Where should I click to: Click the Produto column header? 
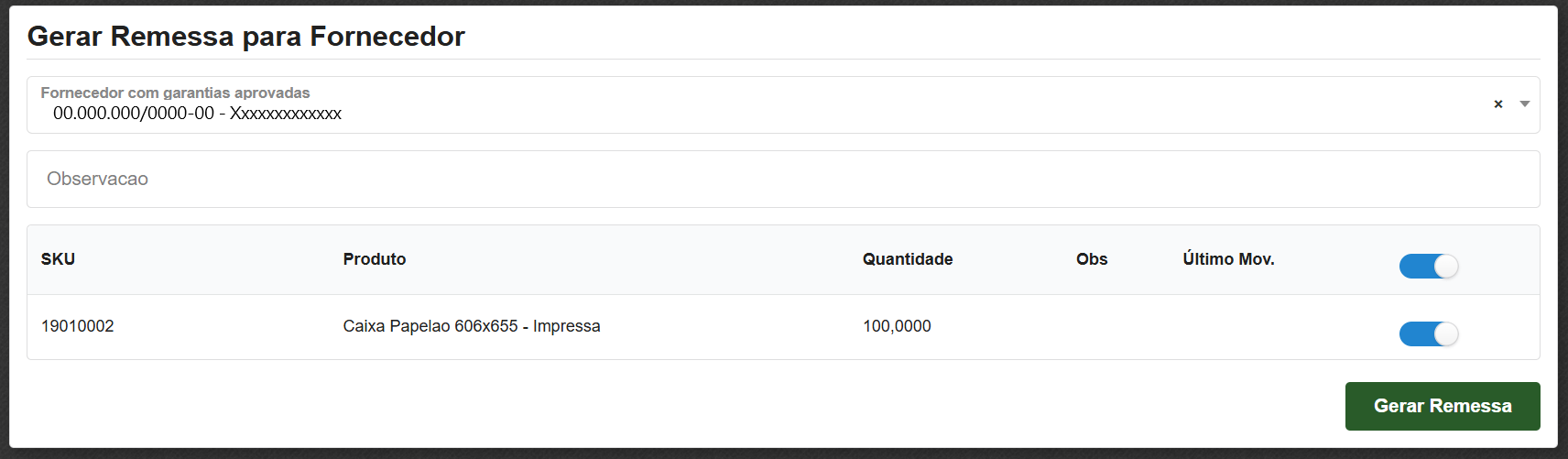374,259
